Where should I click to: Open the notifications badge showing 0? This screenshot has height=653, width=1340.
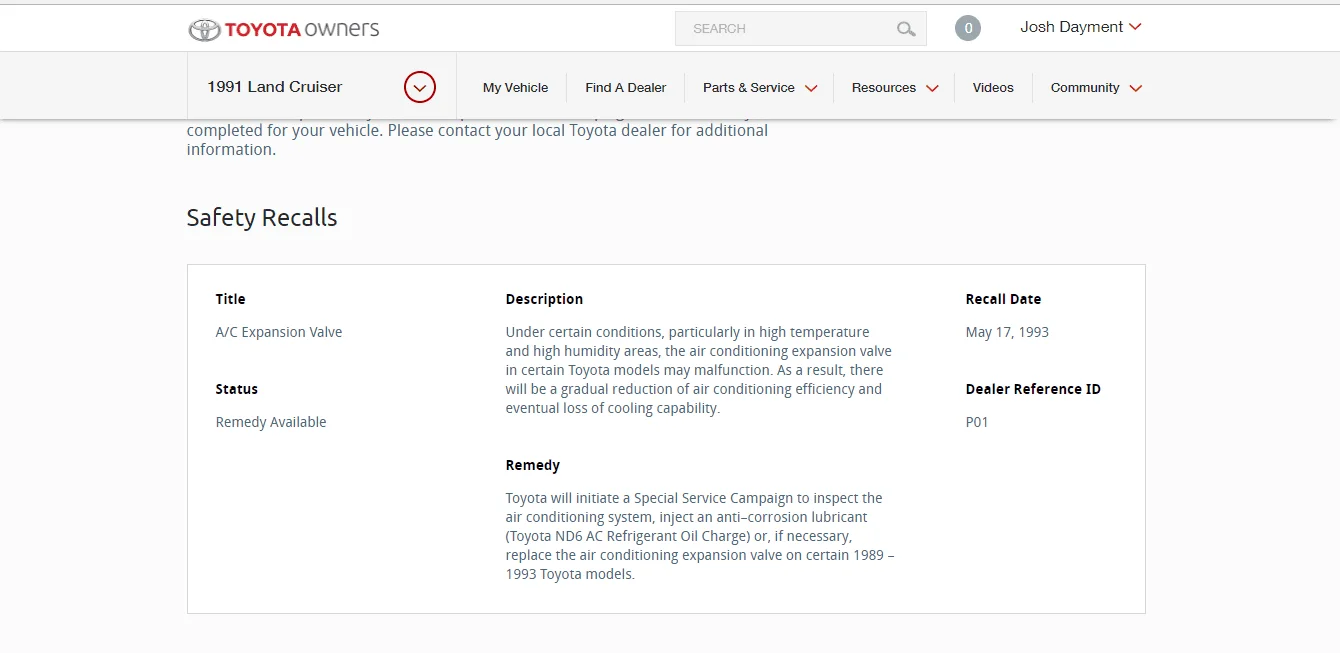click(x=968, y=28)
